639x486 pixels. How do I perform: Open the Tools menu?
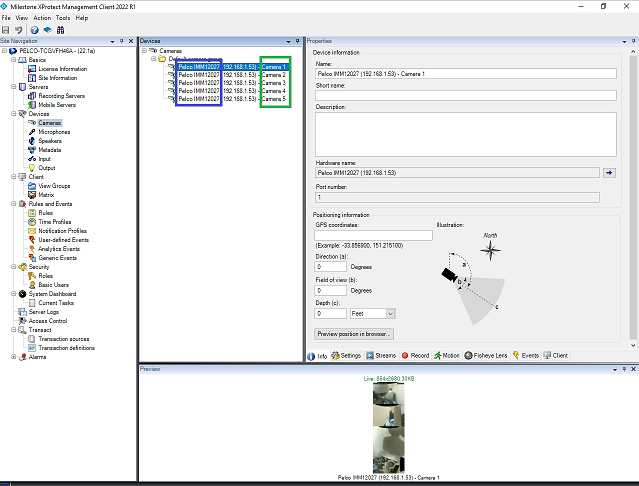63,18
